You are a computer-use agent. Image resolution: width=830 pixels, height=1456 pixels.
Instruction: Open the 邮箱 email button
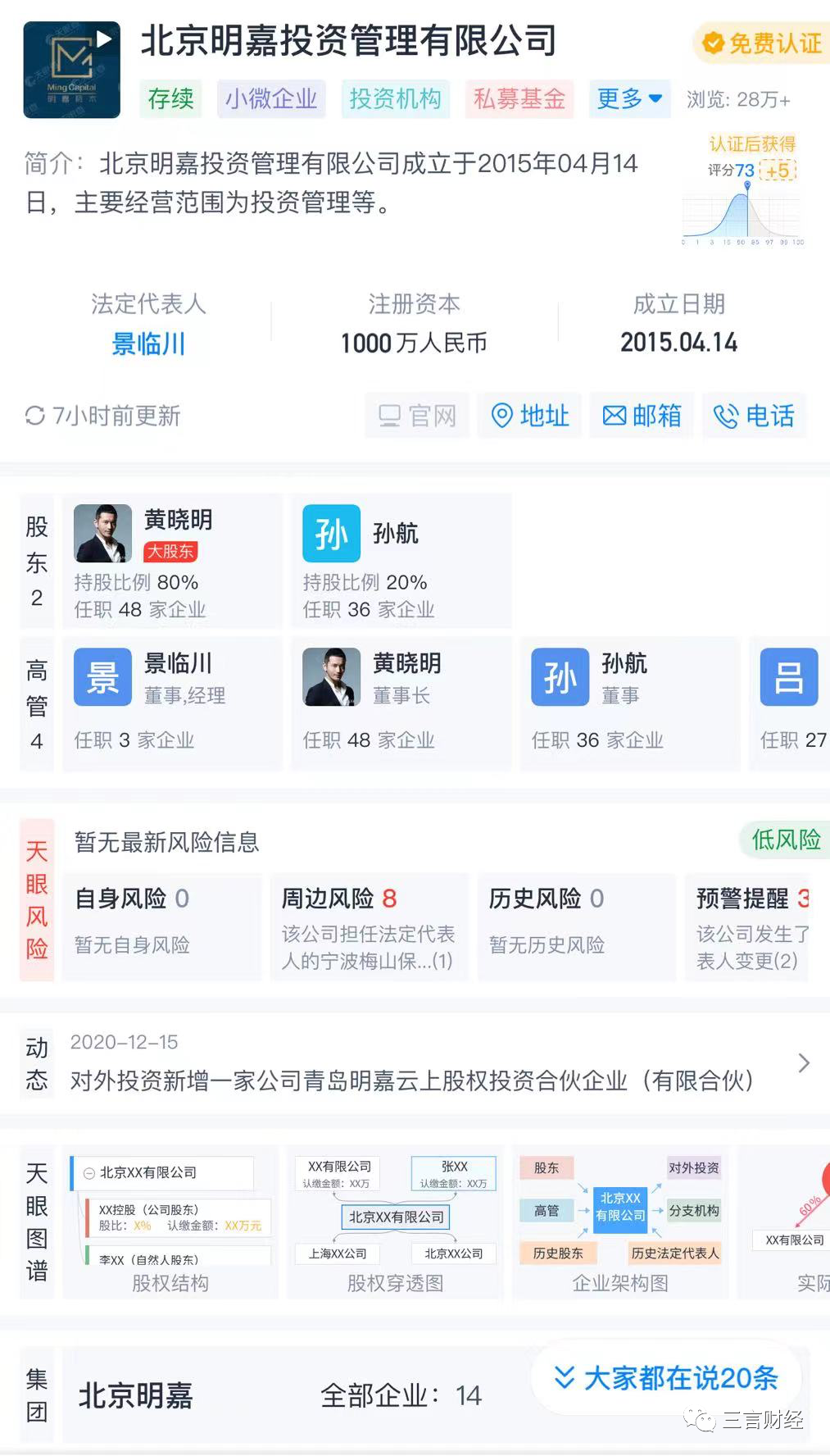tap(642, 416)
